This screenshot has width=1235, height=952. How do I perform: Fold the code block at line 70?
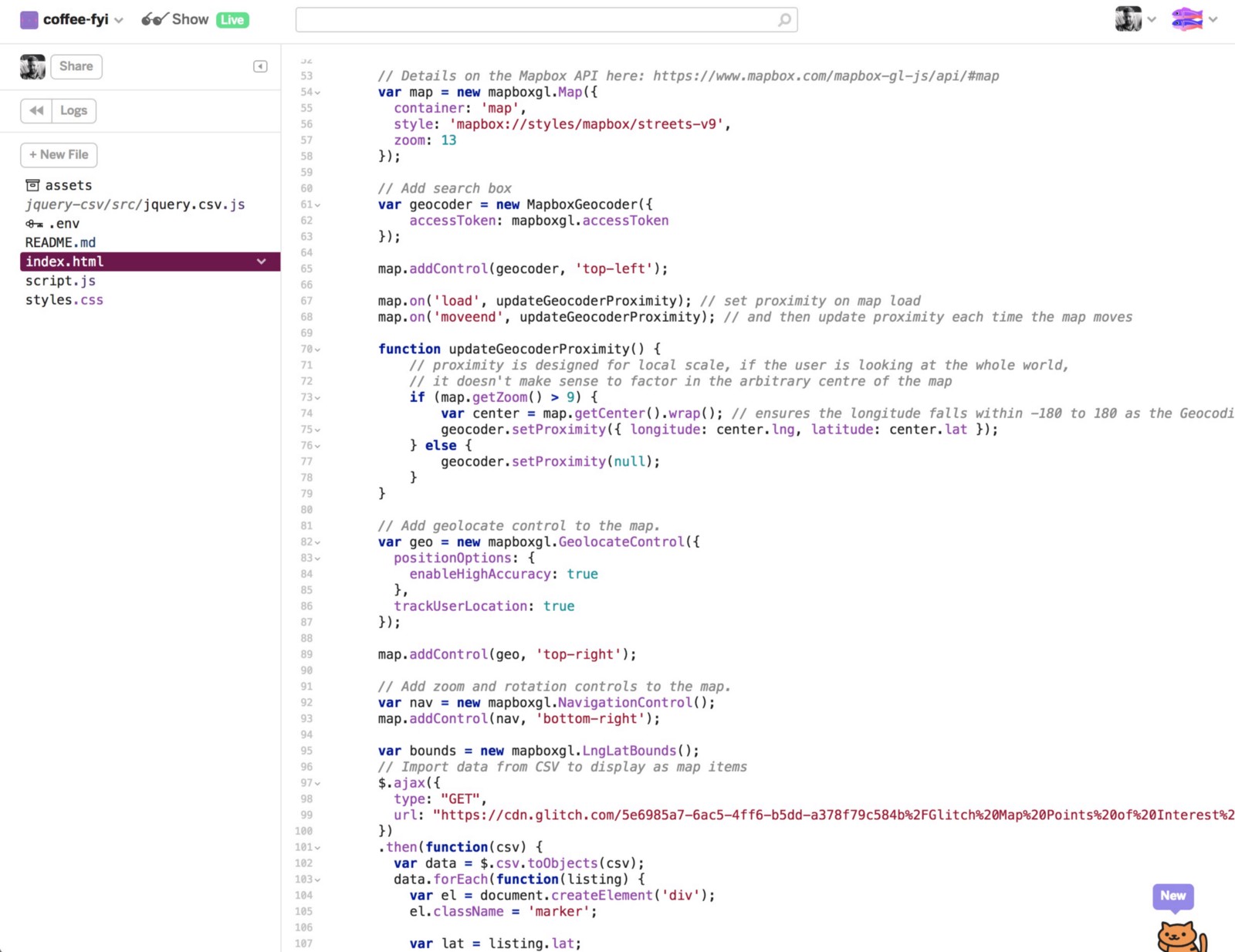[317, 349]
